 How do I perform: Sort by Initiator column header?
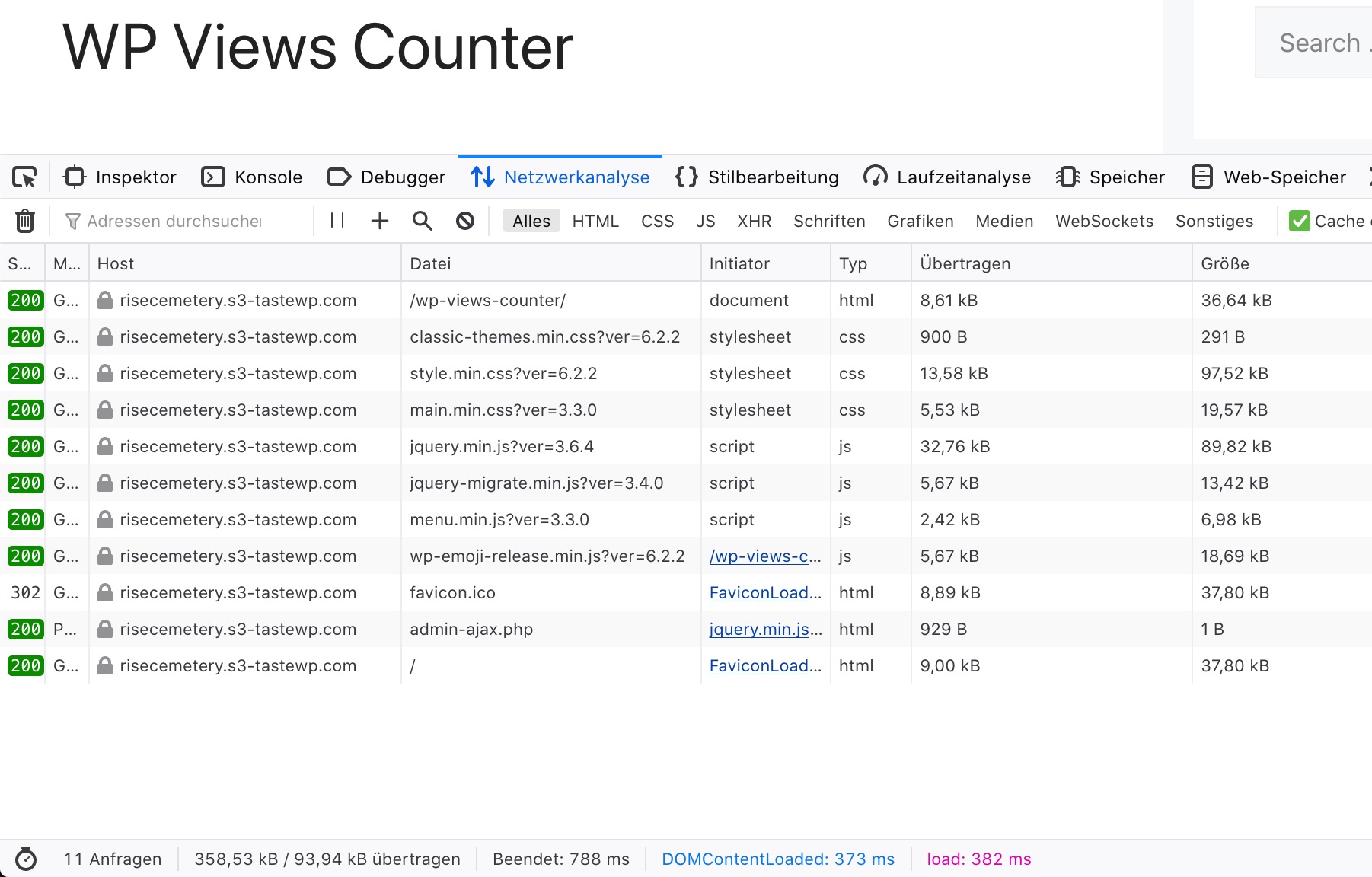[765, 263]
